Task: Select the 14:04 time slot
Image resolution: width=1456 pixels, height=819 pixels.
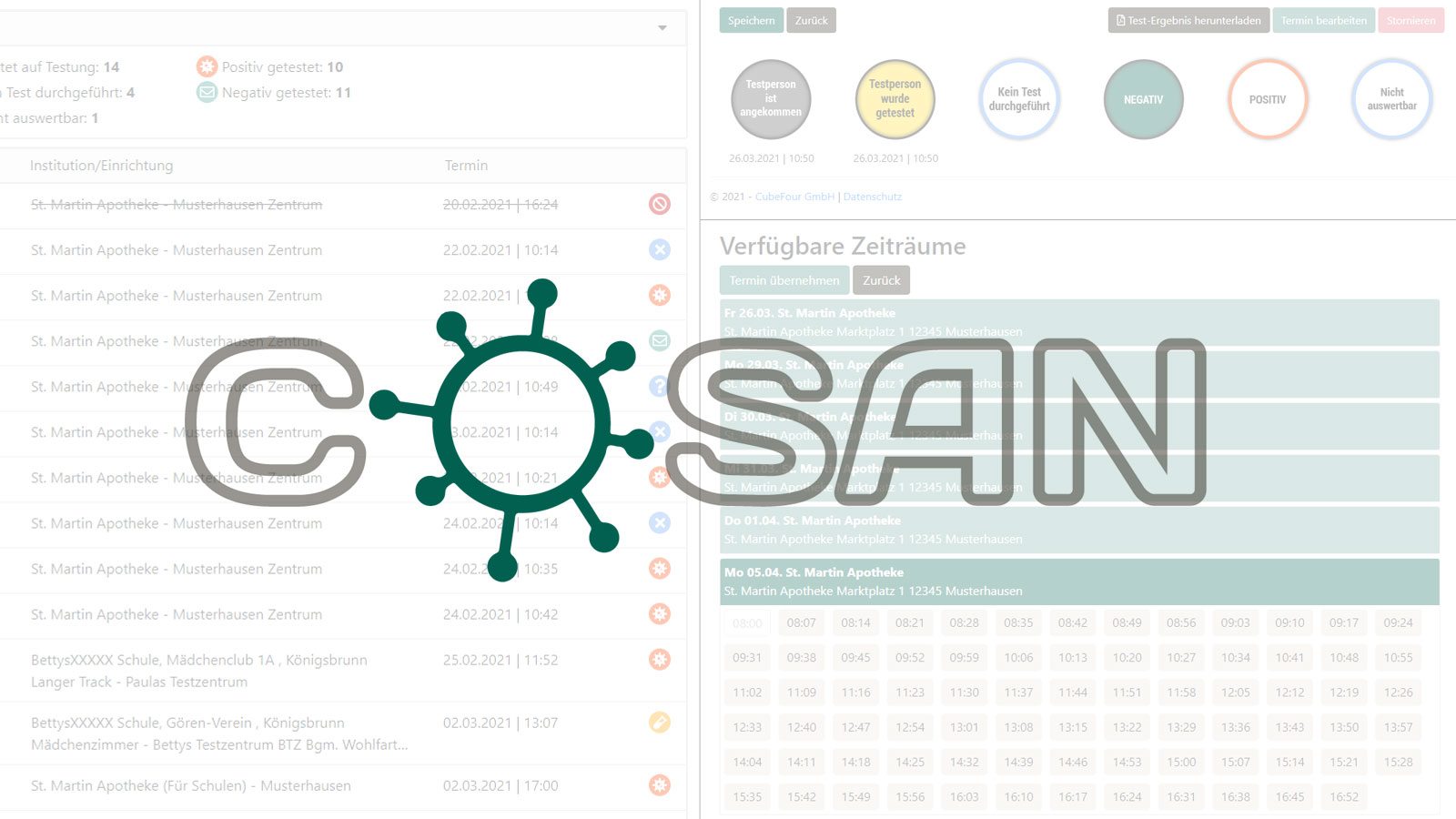Action: click(747, 762)
